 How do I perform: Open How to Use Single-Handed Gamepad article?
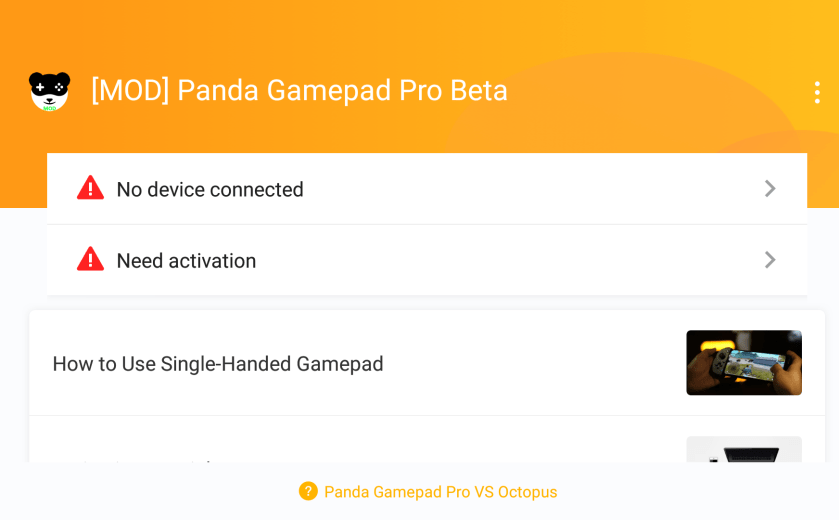point(218,364)
